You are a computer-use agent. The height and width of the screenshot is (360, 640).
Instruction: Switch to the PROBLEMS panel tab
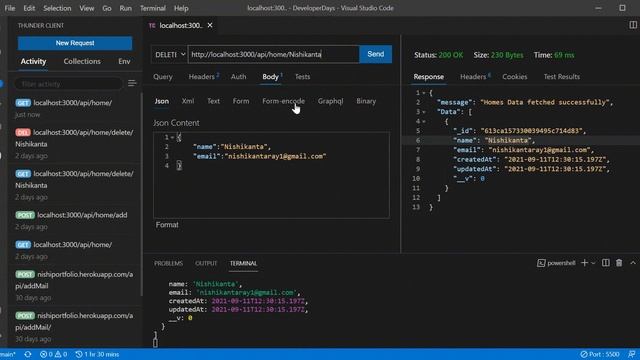169,264
